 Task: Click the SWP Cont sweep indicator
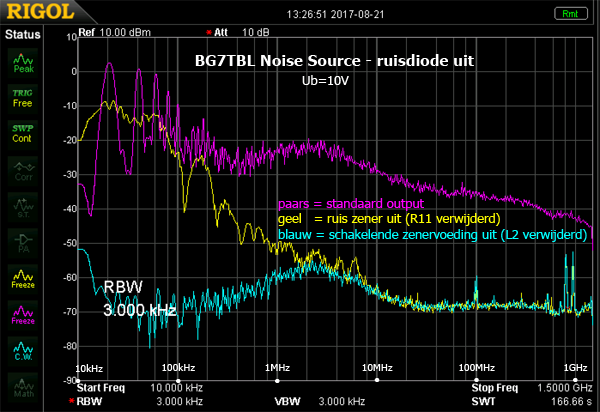[23, 134]
